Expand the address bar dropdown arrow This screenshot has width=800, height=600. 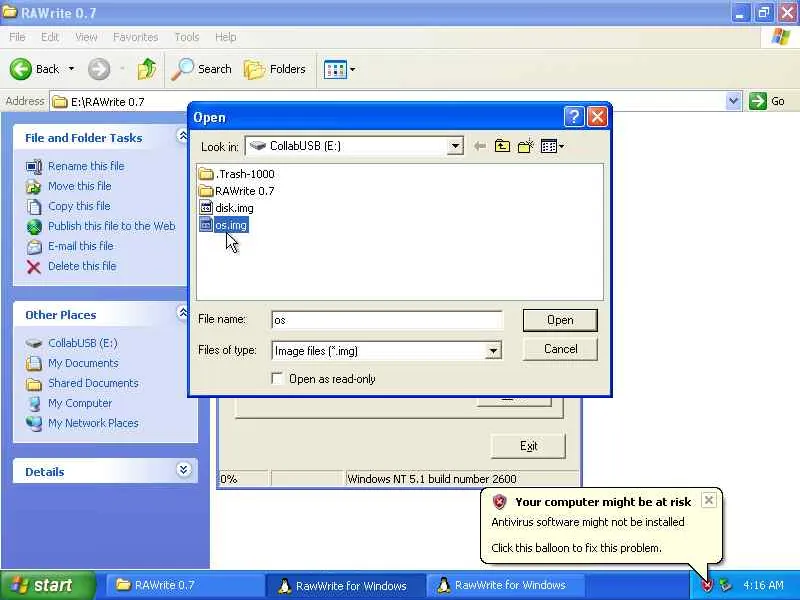(x=733, y=101)
